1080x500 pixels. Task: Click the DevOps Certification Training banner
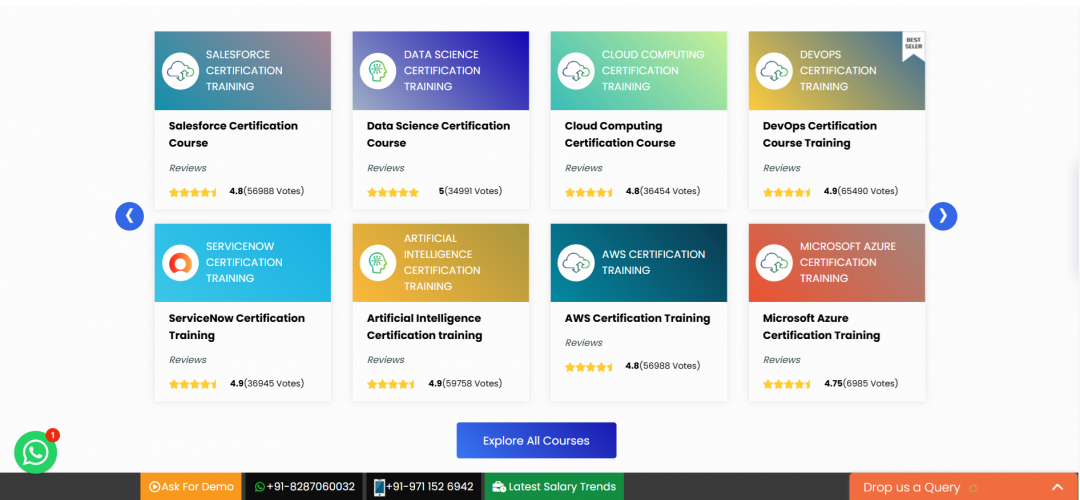(837, 70)
